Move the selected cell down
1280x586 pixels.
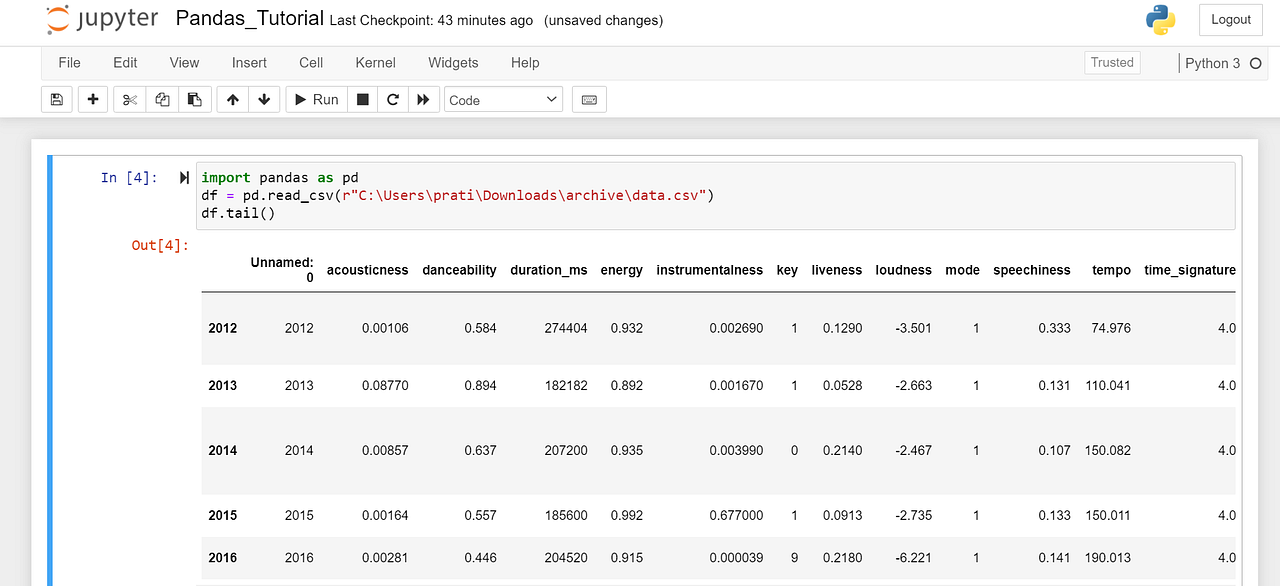tap(263, 99)
